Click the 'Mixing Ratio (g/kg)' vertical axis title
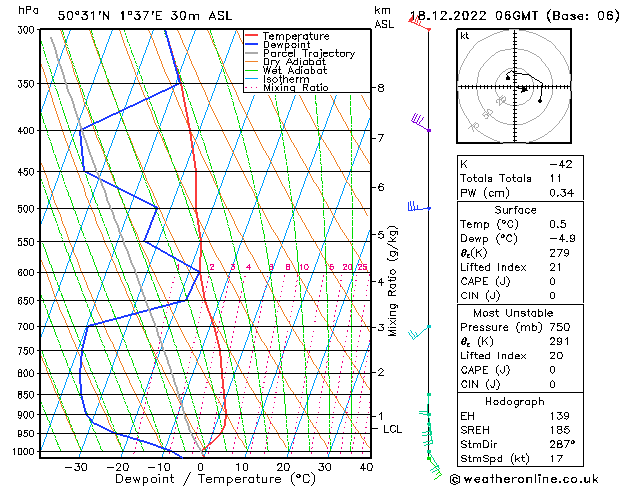629x486 pixels. pyautogui.click(x=392, y=281)
